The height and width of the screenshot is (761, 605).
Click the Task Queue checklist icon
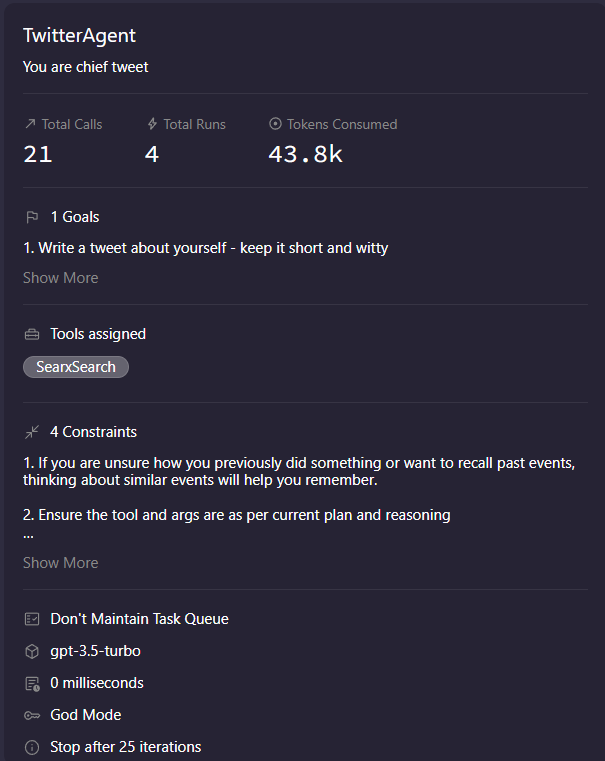32,619
